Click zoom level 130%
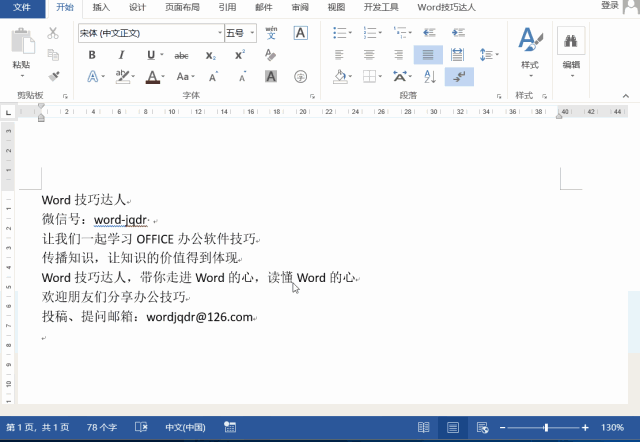 coord(612,427)
